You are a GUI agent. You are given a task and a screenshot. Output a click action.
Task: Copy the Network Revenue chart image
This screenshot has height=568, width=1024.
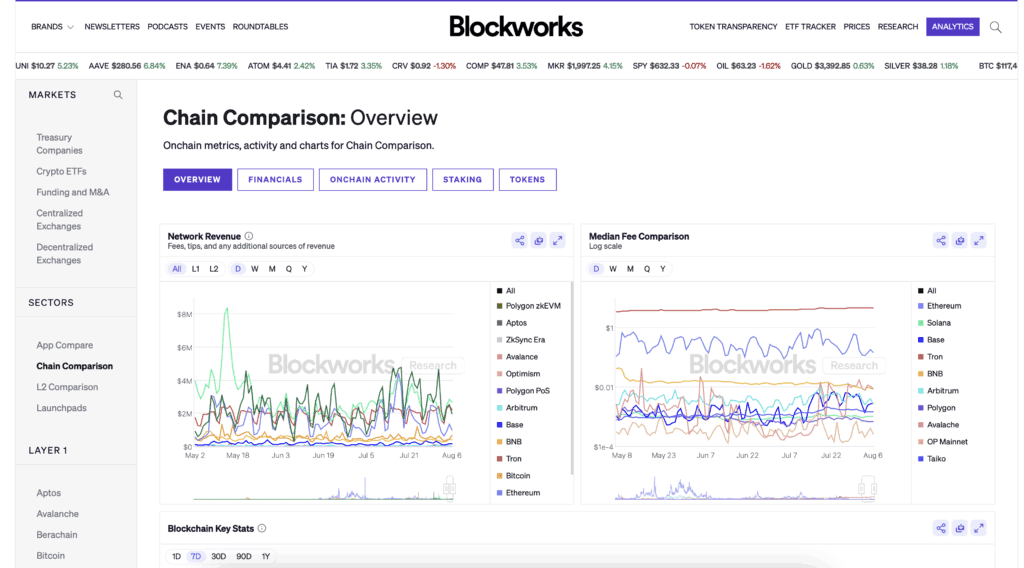coord(539,240)
